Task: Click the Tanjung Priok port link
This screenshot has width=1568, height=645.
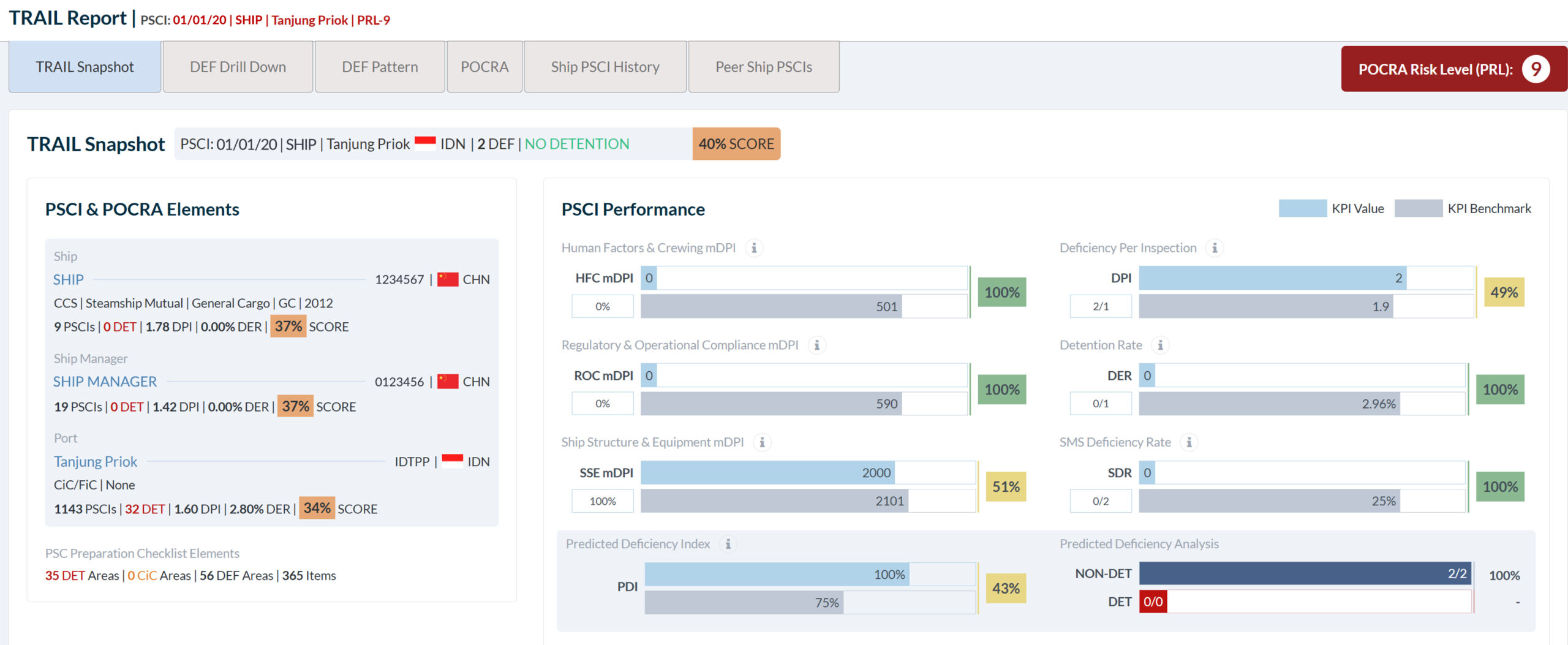Action: pos(96,461)
